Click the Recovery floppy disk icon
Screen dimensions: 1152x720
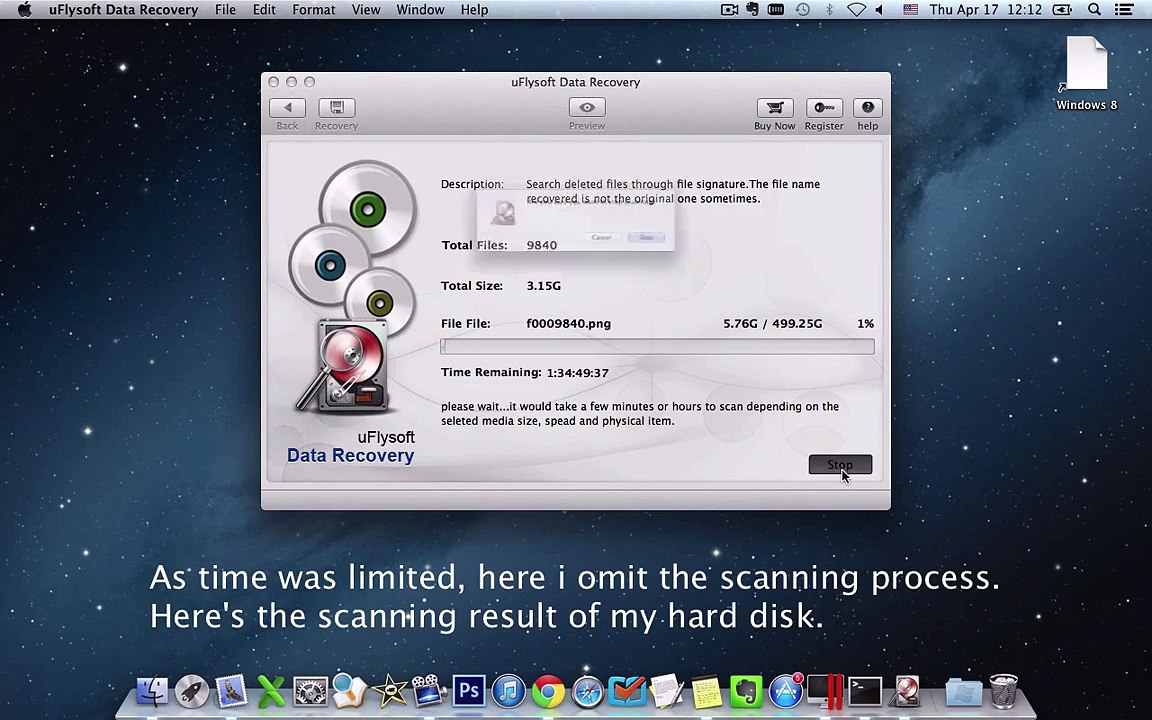tap(336, 108)
